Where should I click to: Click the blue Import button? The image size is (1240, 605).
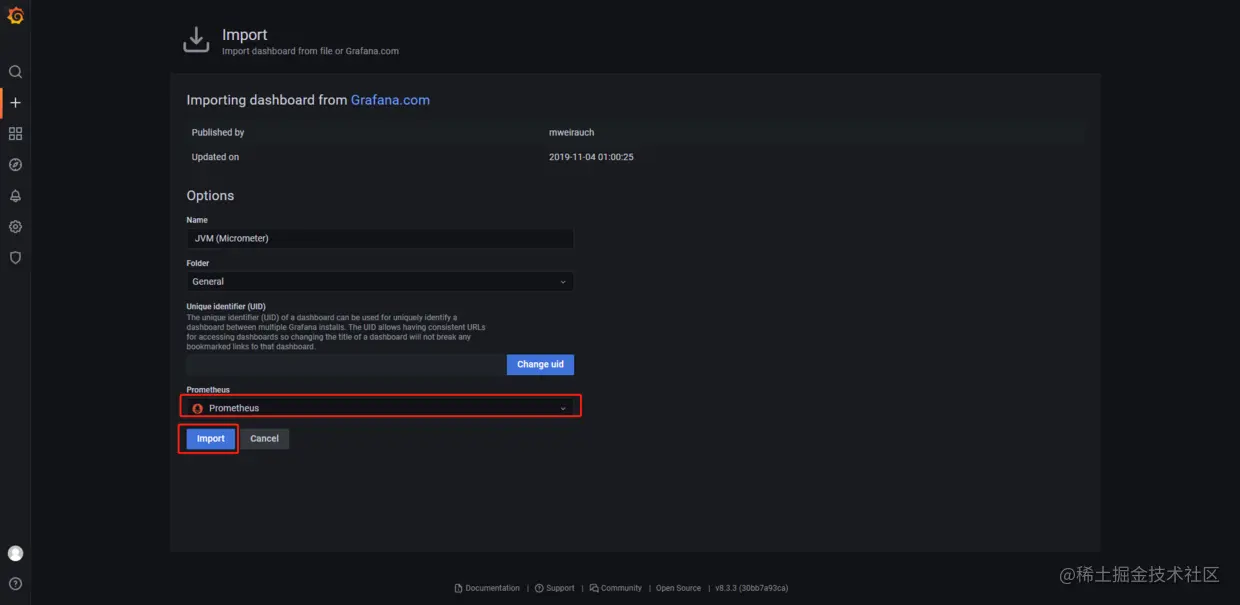coord(211,439)
